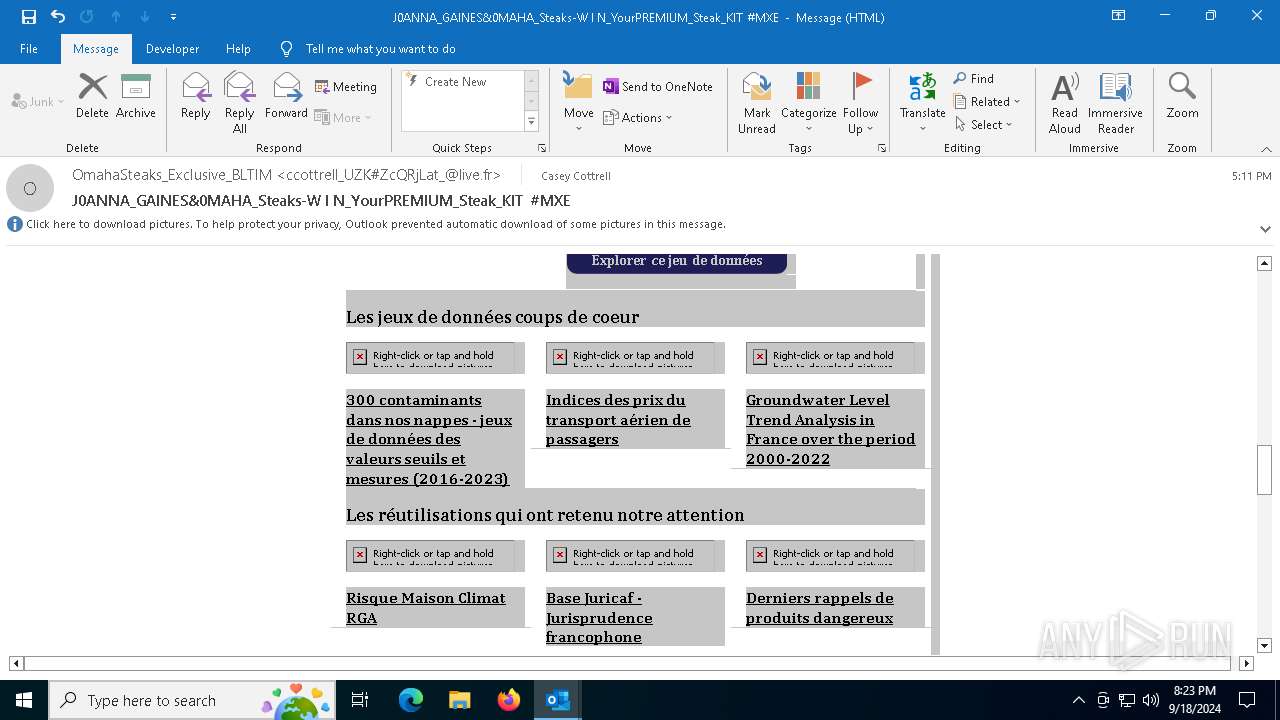The width and height of the screenshot is (1280, 720).
Task: Expand the Related dropdown
Action: click(x=987, y=102)
